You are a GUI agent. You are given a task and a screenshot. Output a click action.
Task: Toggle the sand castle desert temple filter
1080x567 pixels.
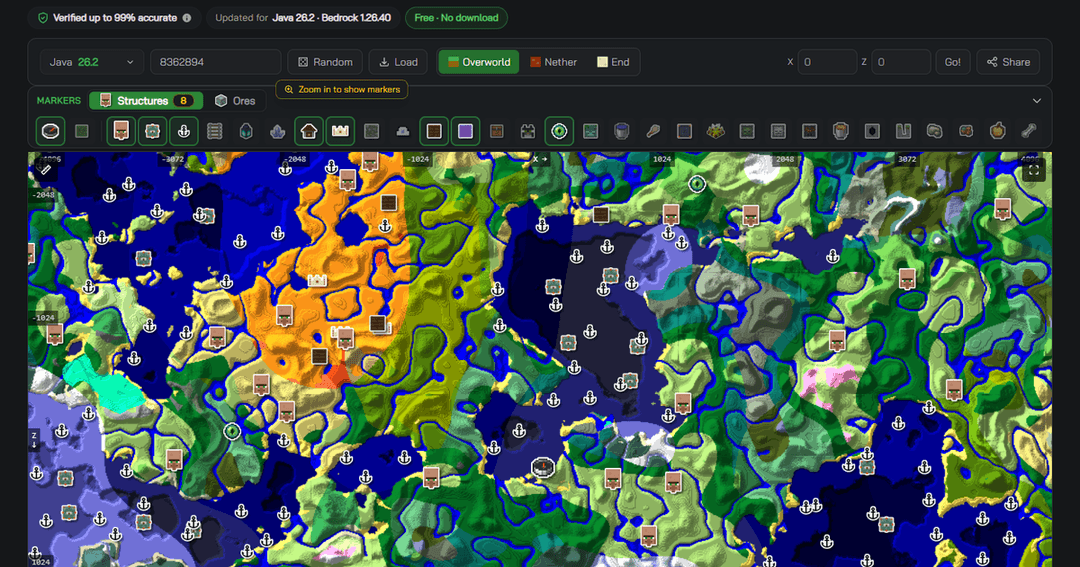tap(340, 131)
